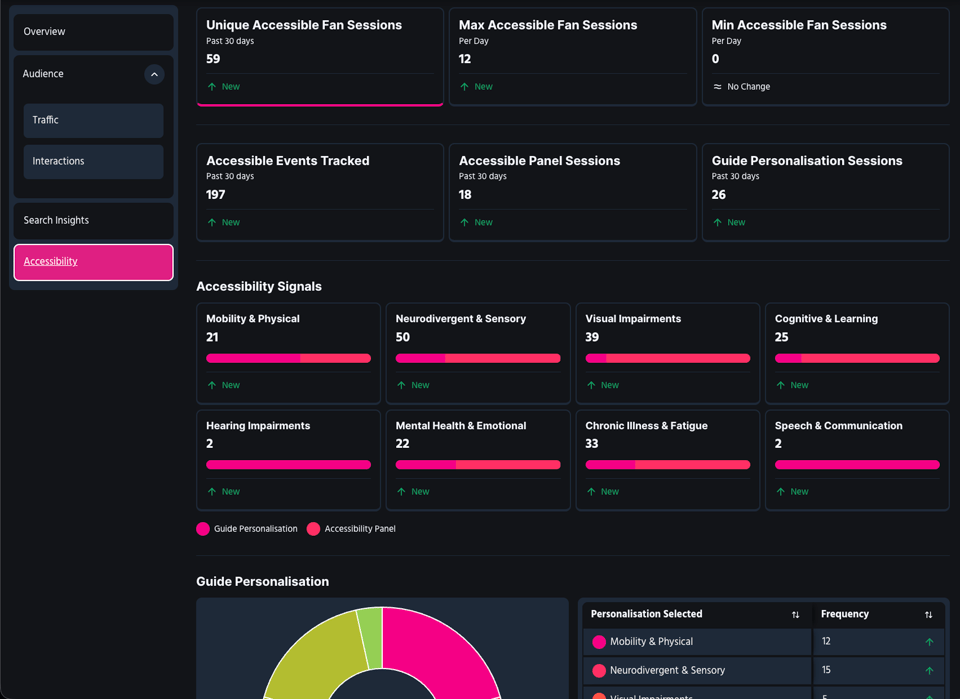Collapse the Audience section chevron
Screen dimensions: 960x699
point(154,74)
